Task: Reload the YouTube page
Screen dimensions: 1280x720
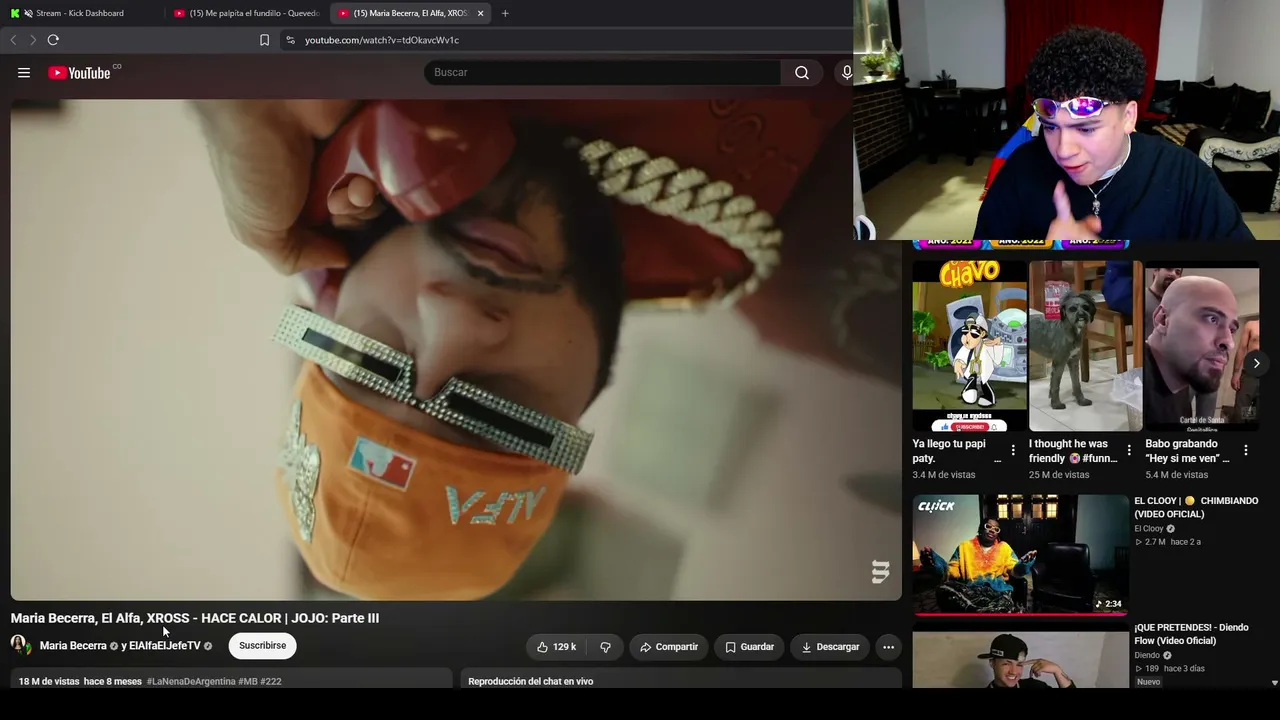Action: (x=53, y=40)
